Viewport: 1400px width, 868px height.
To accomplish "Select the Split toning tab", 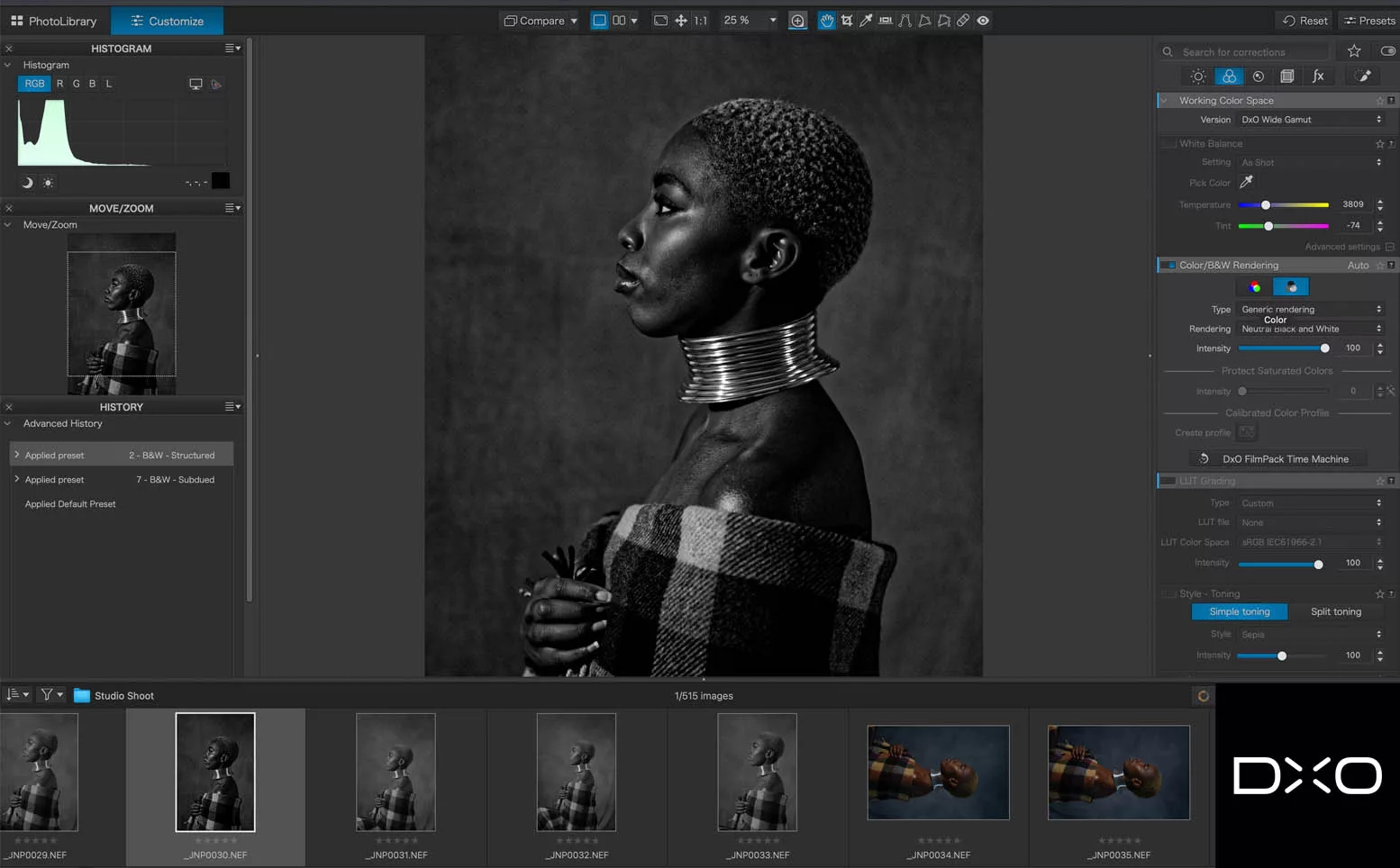I will click(x=1335, y=611).
